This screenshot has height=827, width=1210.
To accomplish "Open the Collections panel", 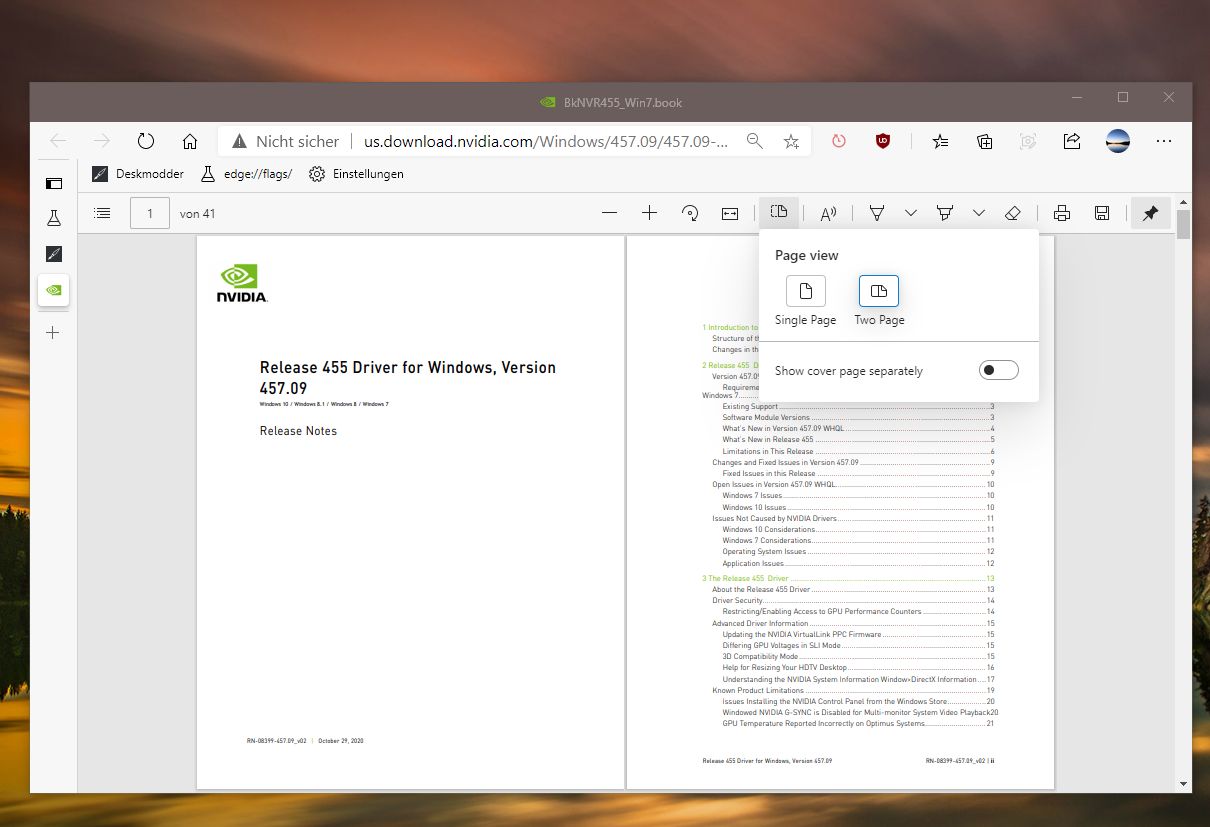I will pyautogui.click(x=984, y=142).
